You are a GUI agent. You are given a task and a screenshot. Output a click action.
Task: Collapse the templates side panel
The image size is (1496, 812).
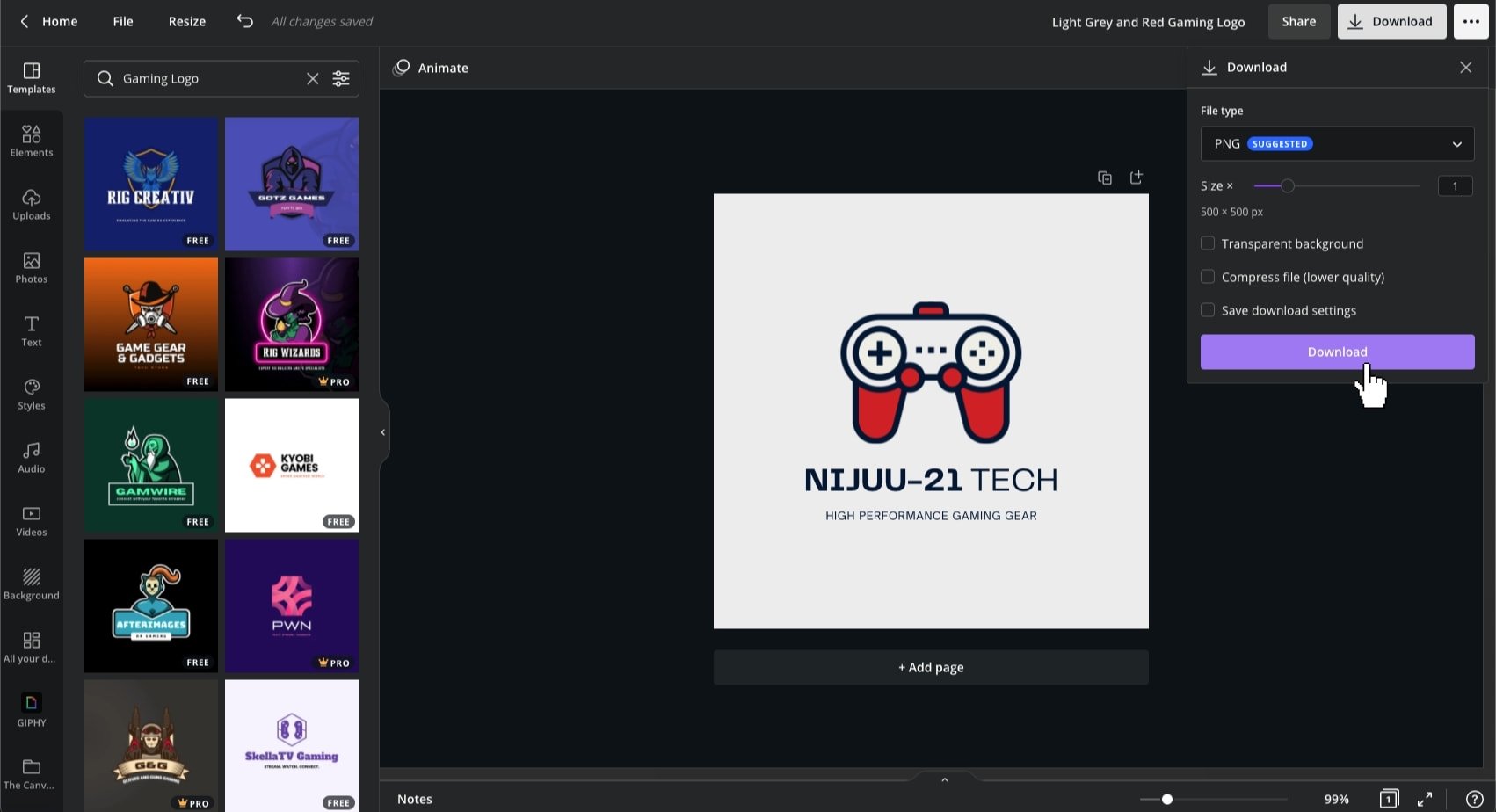point(382,431)
